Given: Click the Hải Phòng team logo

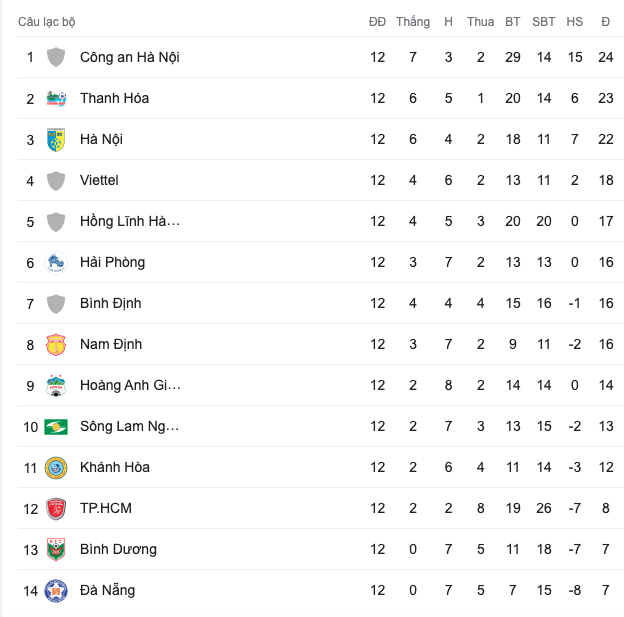Looking at the screenshot, I should point(56,262).
